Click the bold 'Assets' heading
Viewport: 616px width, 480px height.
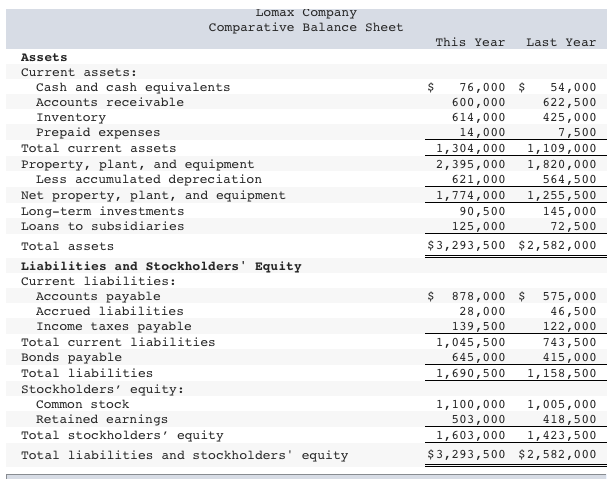coord(44,57)
